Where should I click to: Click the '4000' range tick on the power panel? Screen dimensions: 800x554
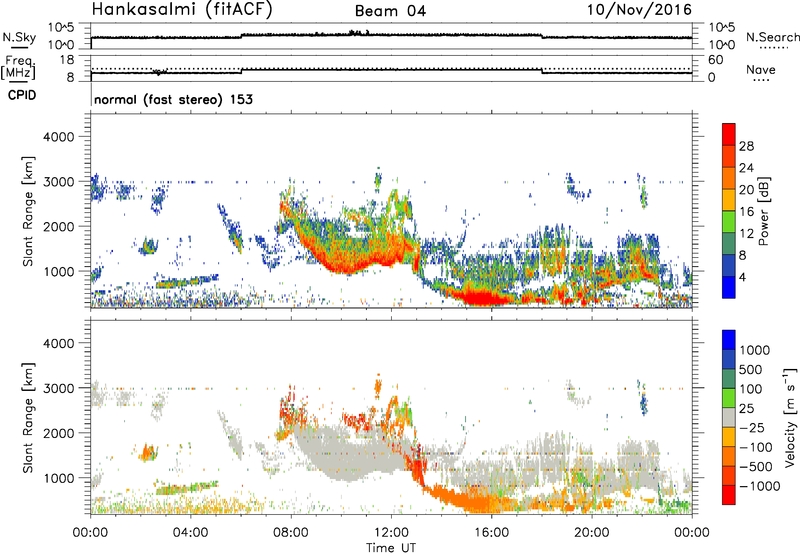(x=59, y=137)
